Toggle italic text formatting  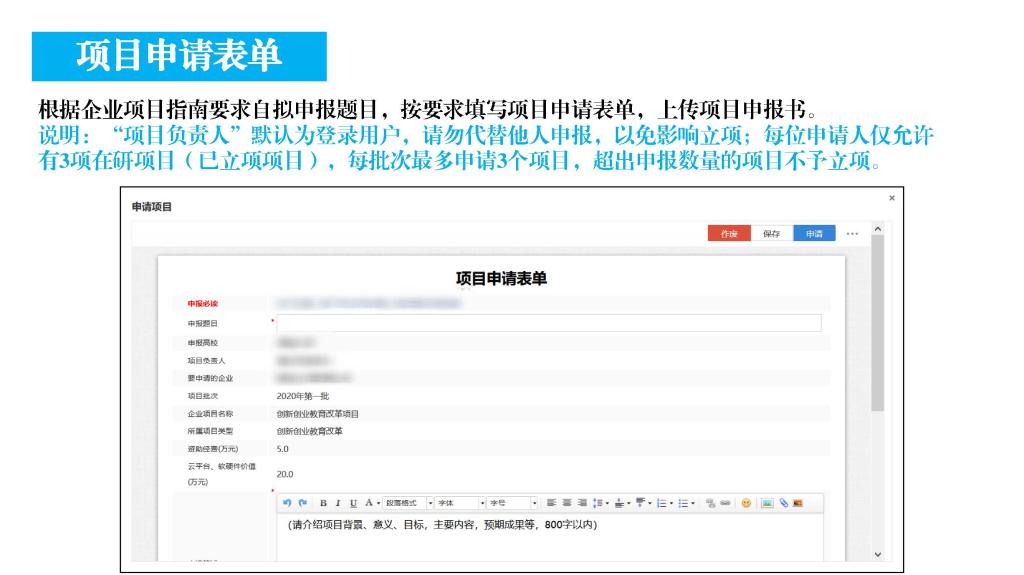pyautogui.click(x=338, y=502)
